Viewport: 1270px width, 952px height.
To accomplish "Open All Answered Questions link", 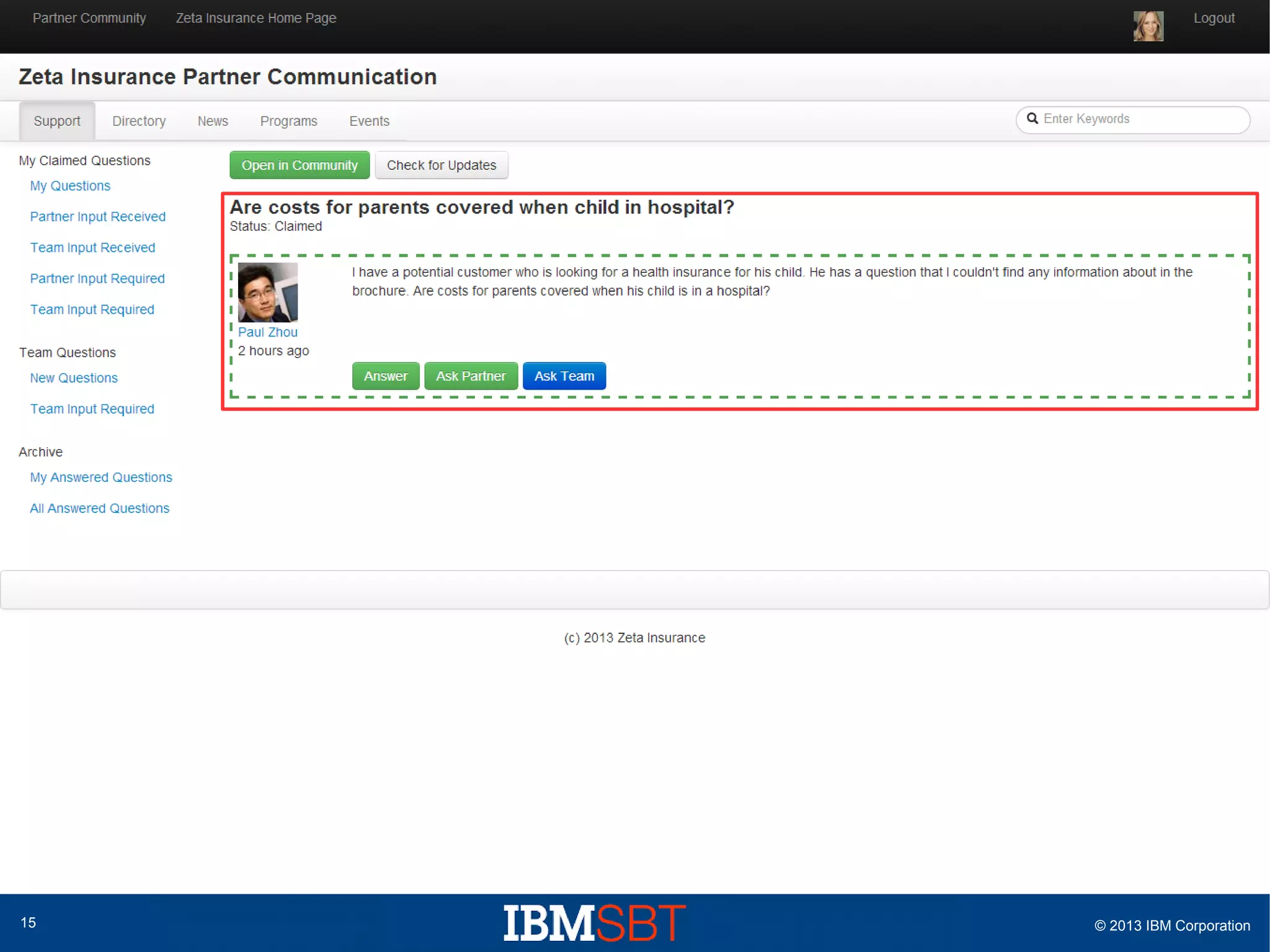I will point(100,508).
